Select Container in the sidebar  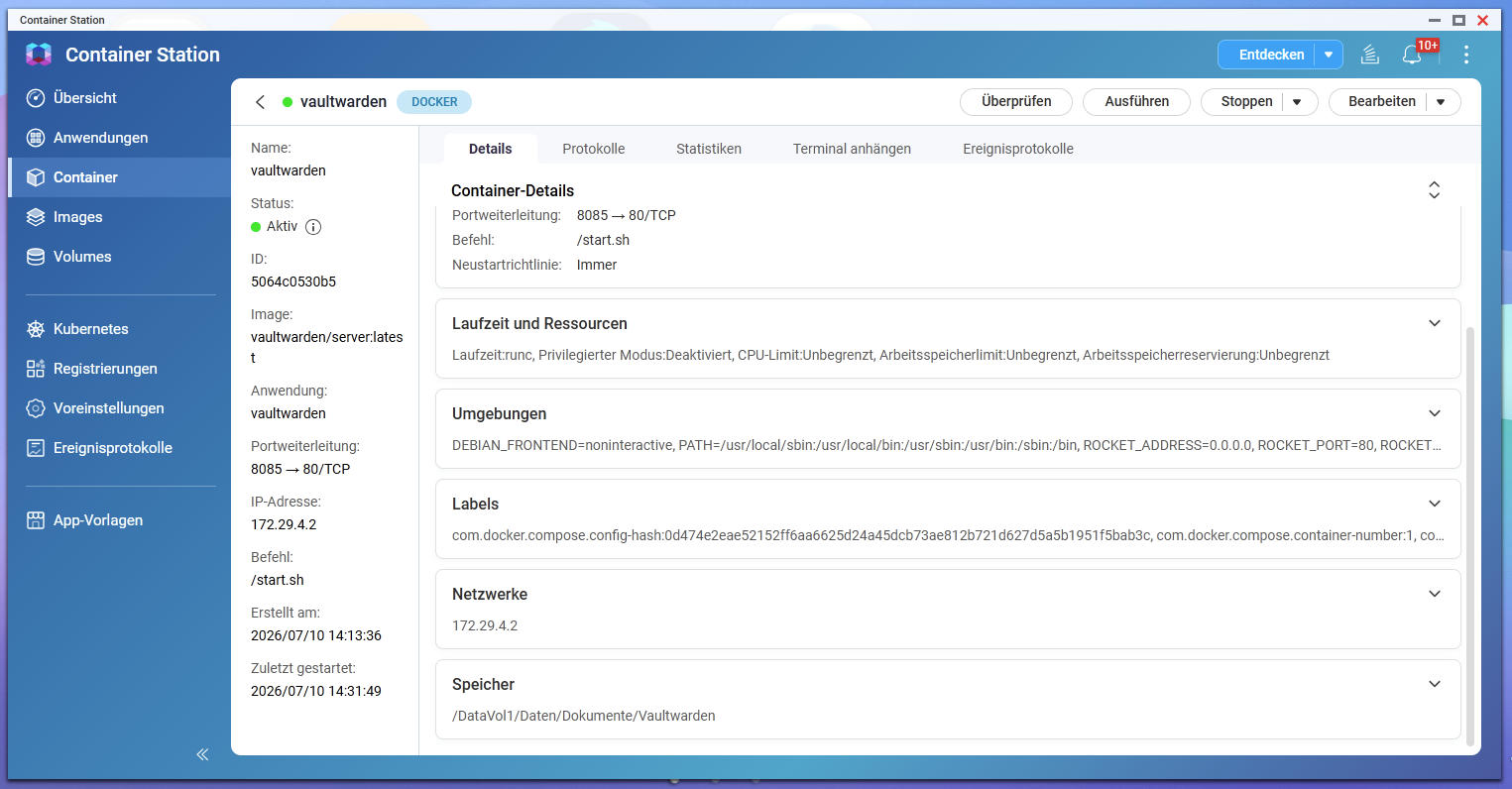119,177
